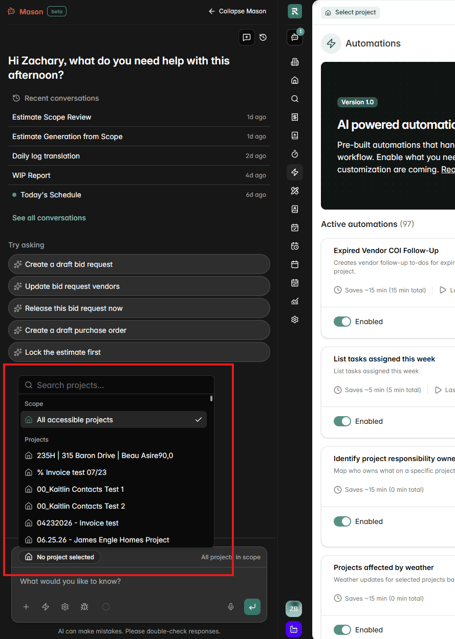This screenshot has width=455, height=639.
Task: Open the settings gear in the sidebar
Action: point(295,320)
